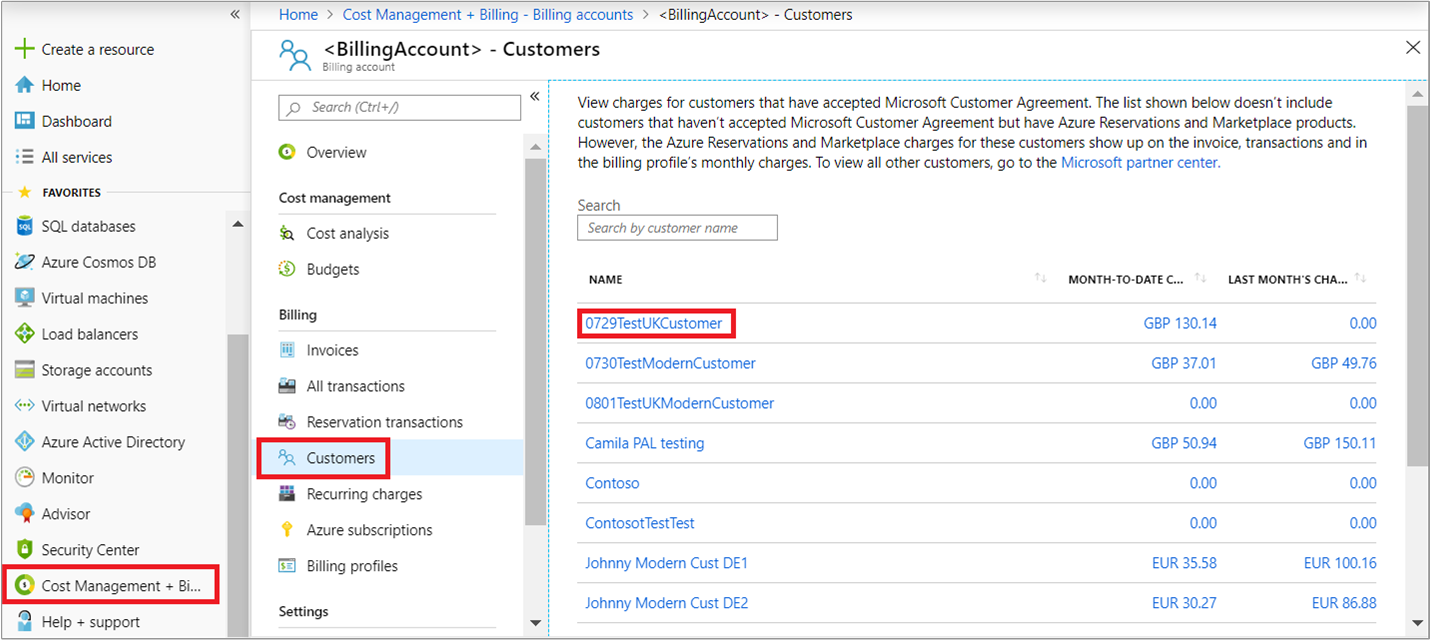Select Customers in the billing menu

340,458
